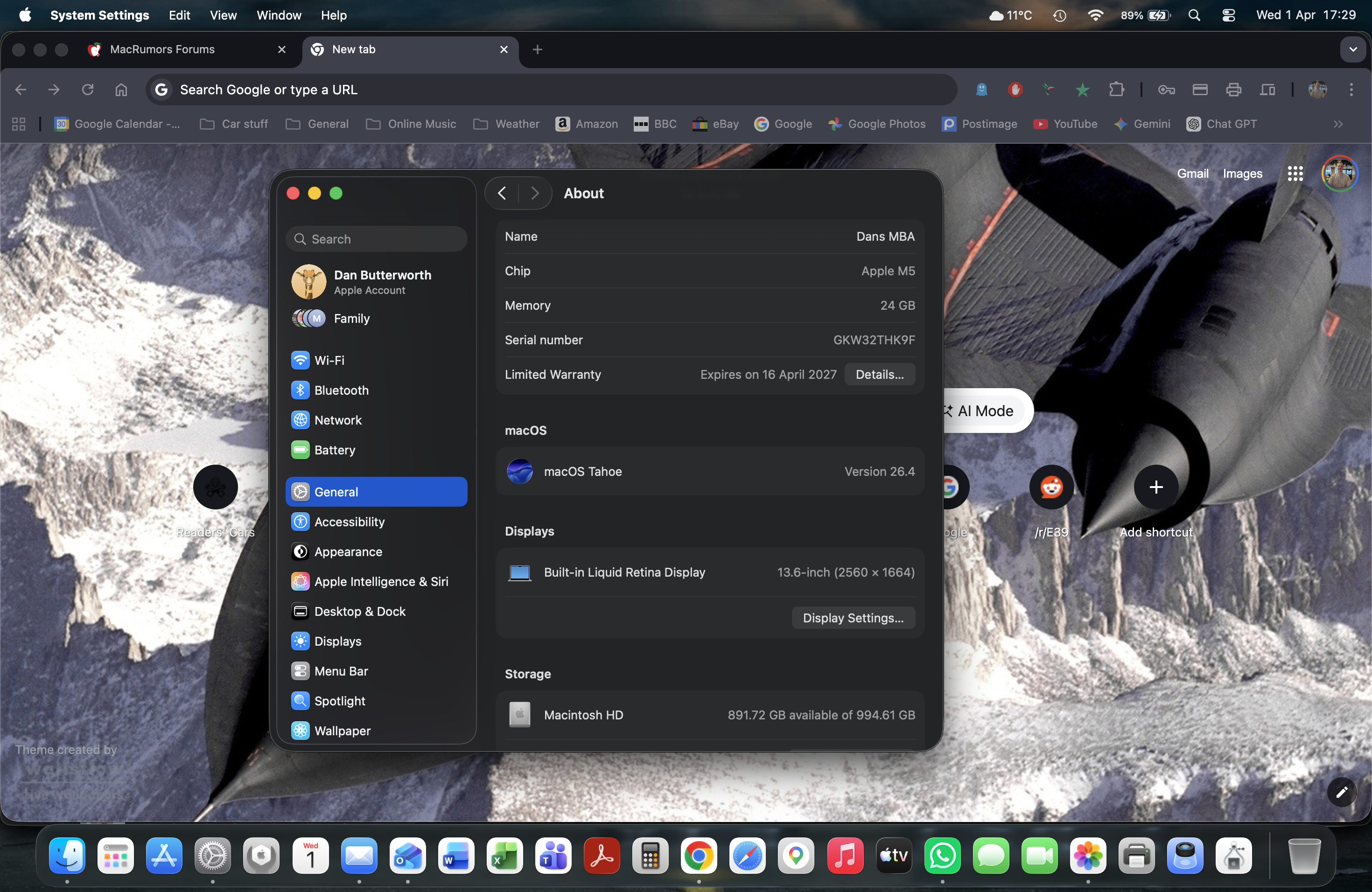Open the Car stuff bookmarks folder
Image resolution: width=1372 pixels, height=892 pixels.
[x=234, y=124]
